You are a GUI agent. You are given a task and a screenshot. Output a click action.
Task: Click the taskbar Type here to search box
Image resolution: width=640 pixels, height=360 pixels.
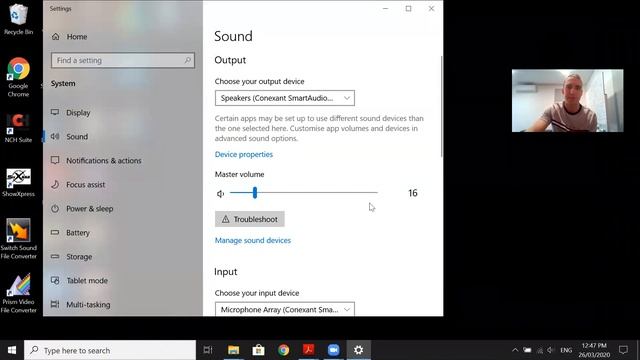click(x=110, y=350)
